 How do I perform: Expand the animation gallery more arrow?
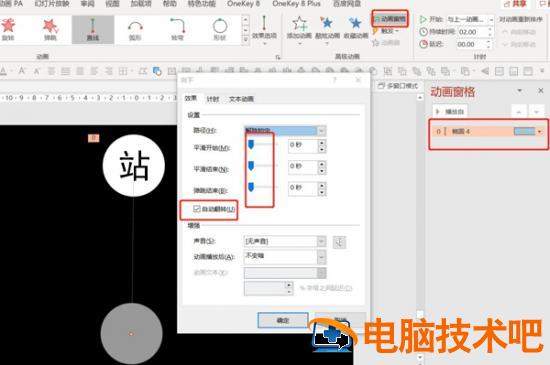point(246,40)
